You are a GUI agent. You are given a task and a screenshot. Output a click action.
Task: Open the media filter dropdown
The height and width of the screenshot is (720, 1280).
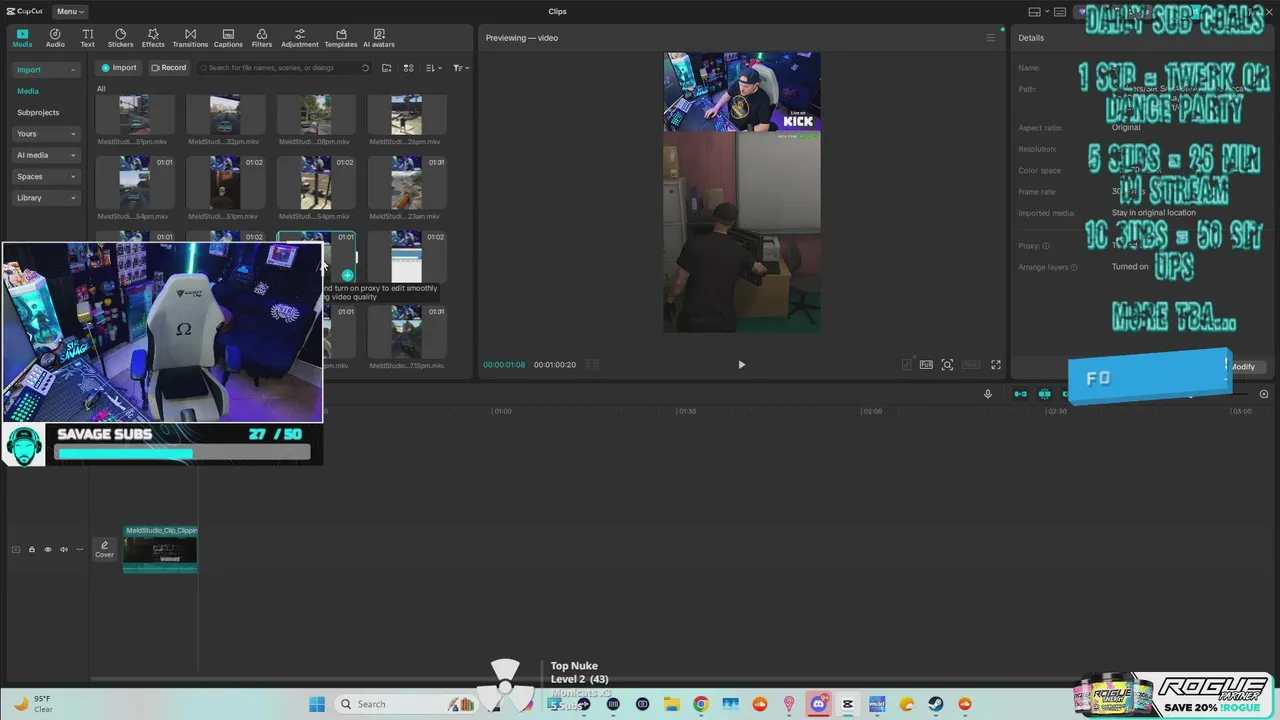coord(460,68)
